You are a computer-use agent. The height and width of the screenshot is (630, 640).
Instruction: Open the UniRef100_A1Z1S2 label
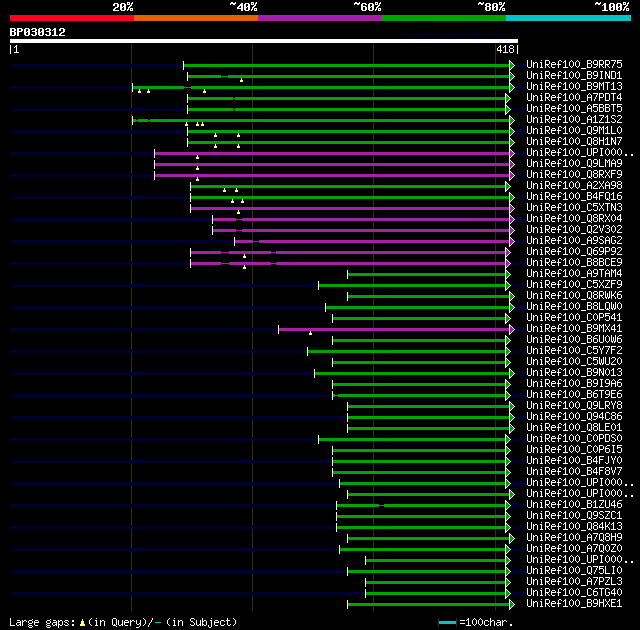pos(574,120)
